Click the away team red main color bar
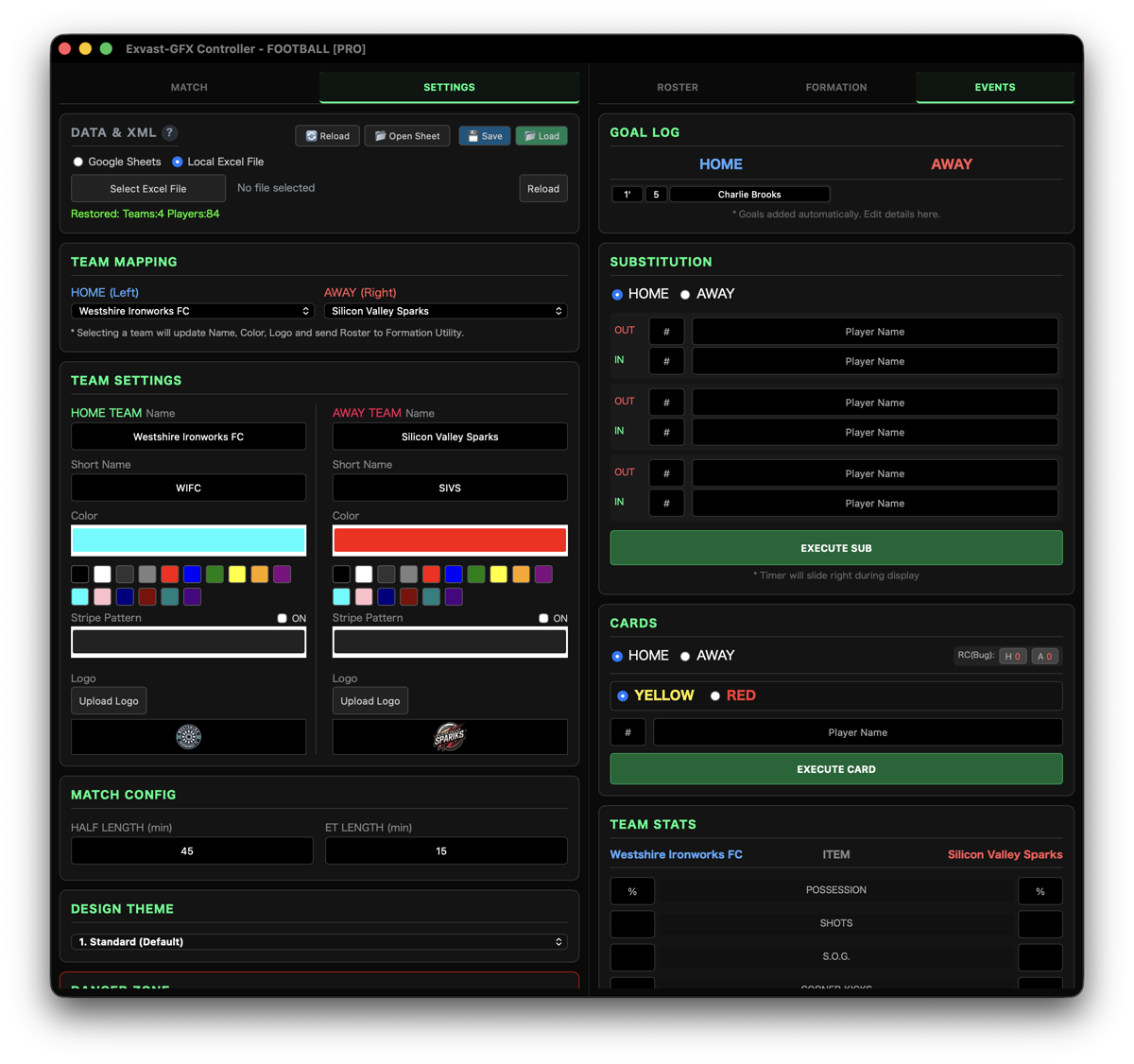The image size is (1134, 1064). 450,541
